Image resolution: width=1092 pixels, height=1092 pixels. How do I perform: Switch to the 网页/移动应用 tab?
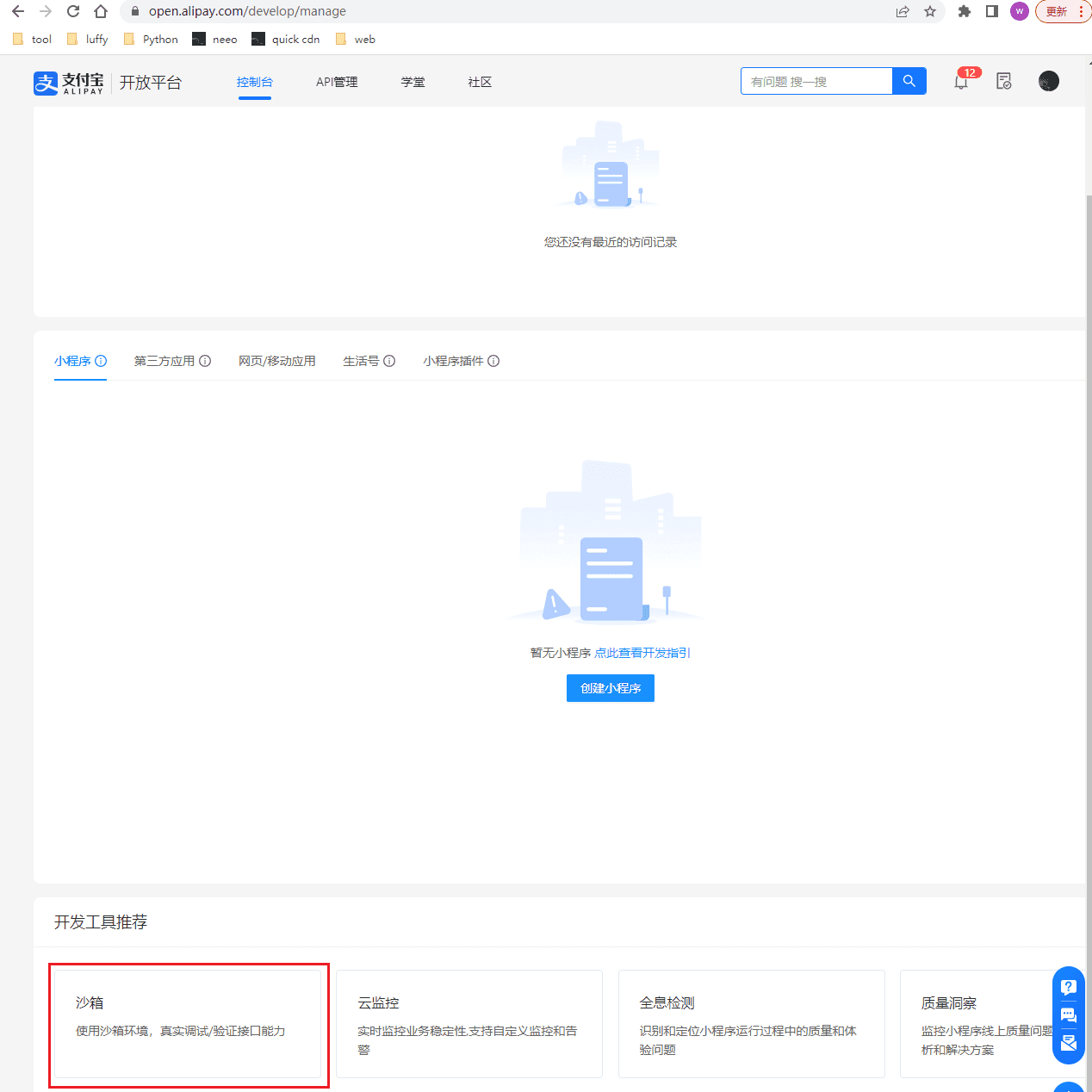coord(276,361)
